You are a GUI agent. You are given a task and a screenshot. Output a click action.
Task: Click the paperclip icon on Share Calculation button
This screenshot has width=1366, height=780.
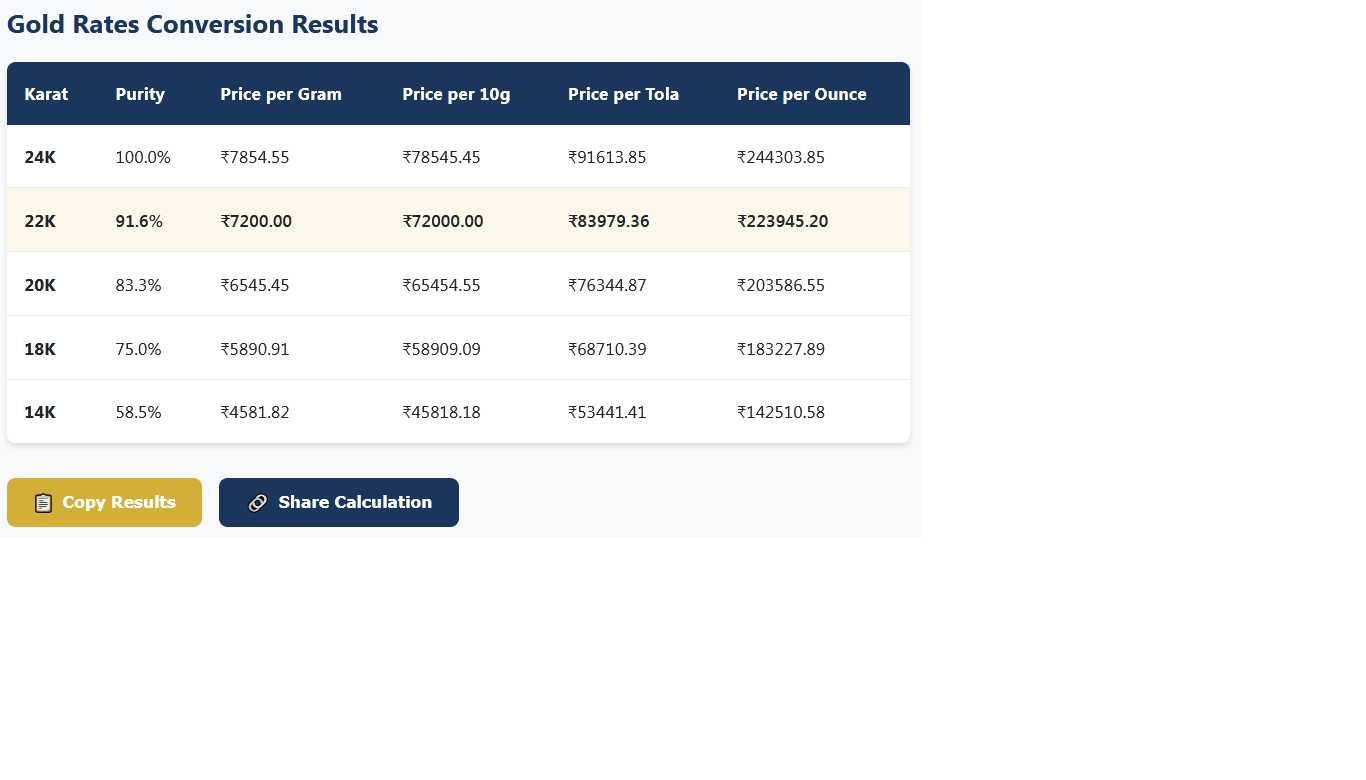click(258, 502)
